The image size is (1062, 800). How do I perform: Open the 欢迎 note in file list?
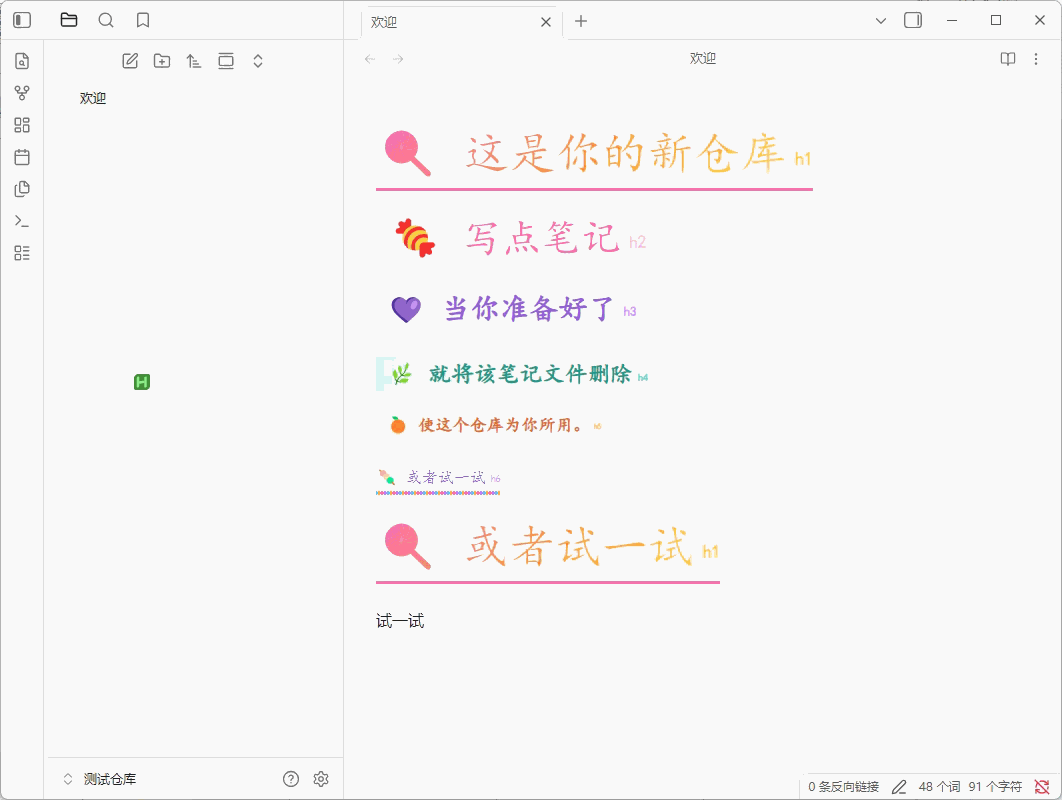[x=93, y=98]
